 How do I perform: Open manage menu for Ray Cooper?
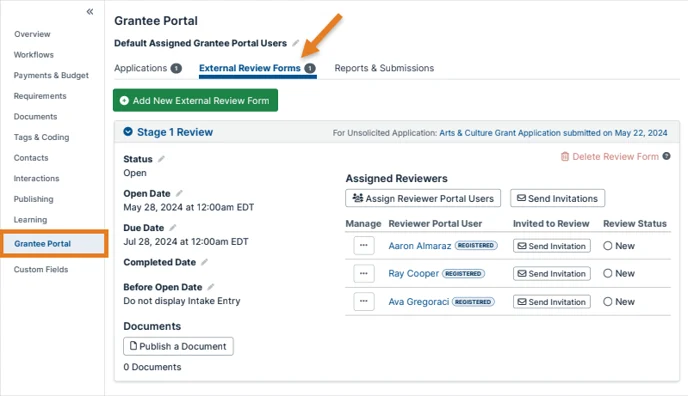click(x=364, y=274)
